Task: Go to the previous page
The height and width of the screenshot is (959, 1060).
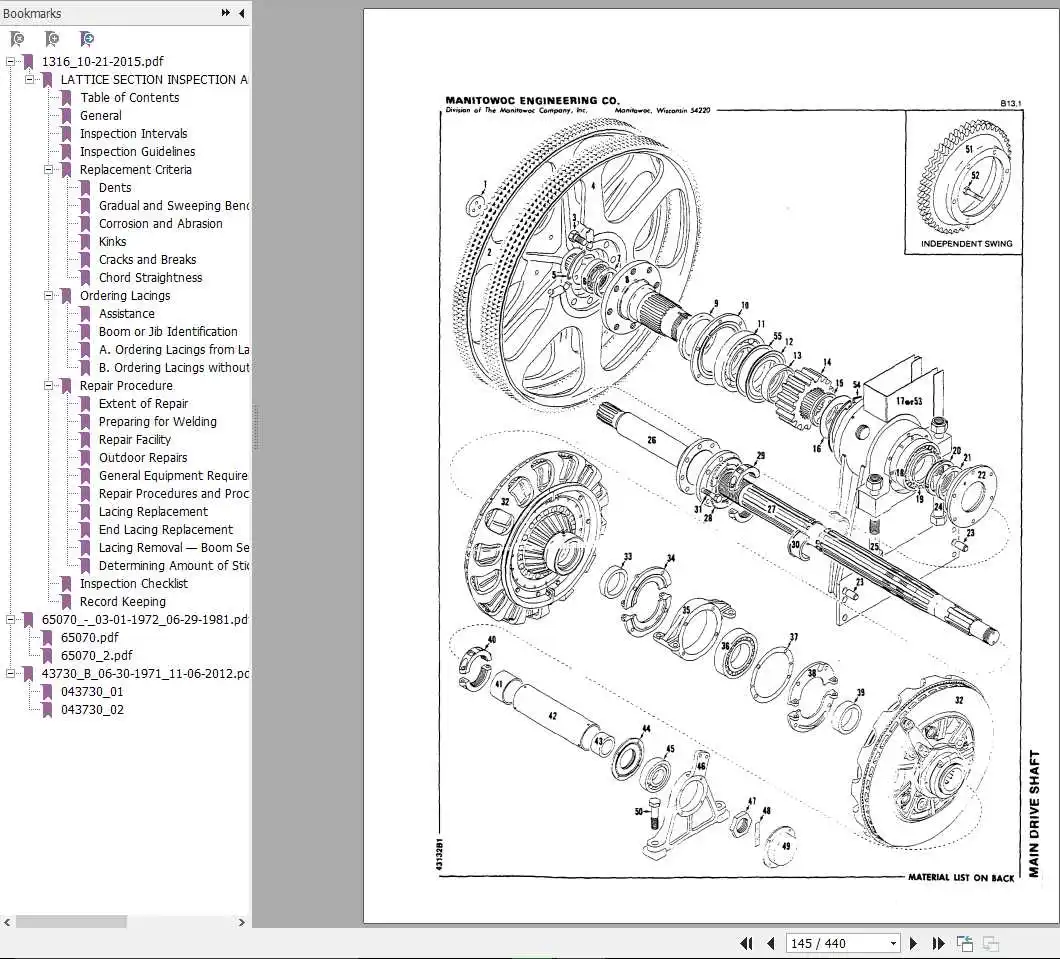Action: pyautogui.click(x=770, y=943)
